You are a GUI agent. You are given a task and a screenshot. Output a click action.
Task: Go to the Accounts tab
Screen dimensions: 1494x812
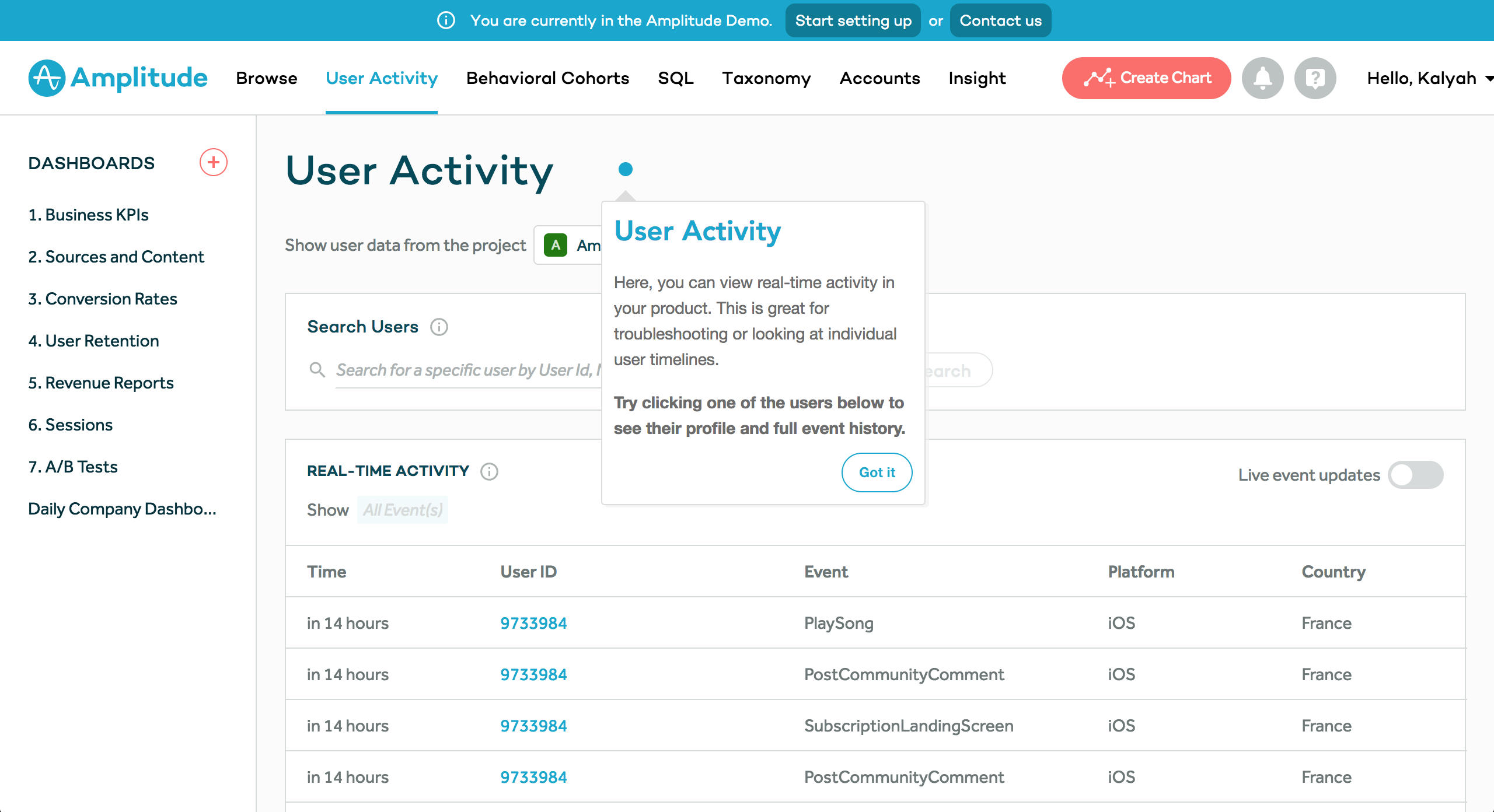coord(879,78)
